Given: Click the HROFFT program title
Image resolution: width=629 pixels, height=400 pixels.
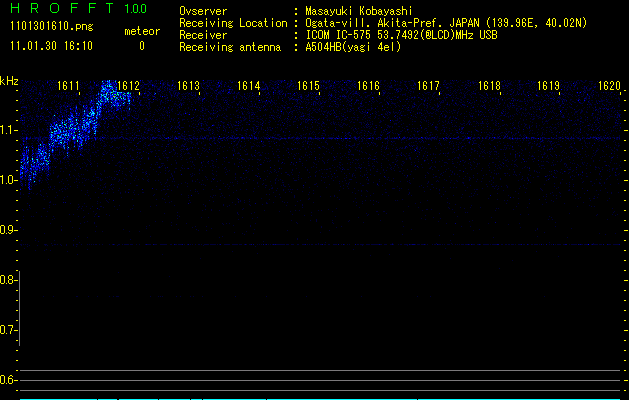Looking at the screenshot, I should coord(62,8).
